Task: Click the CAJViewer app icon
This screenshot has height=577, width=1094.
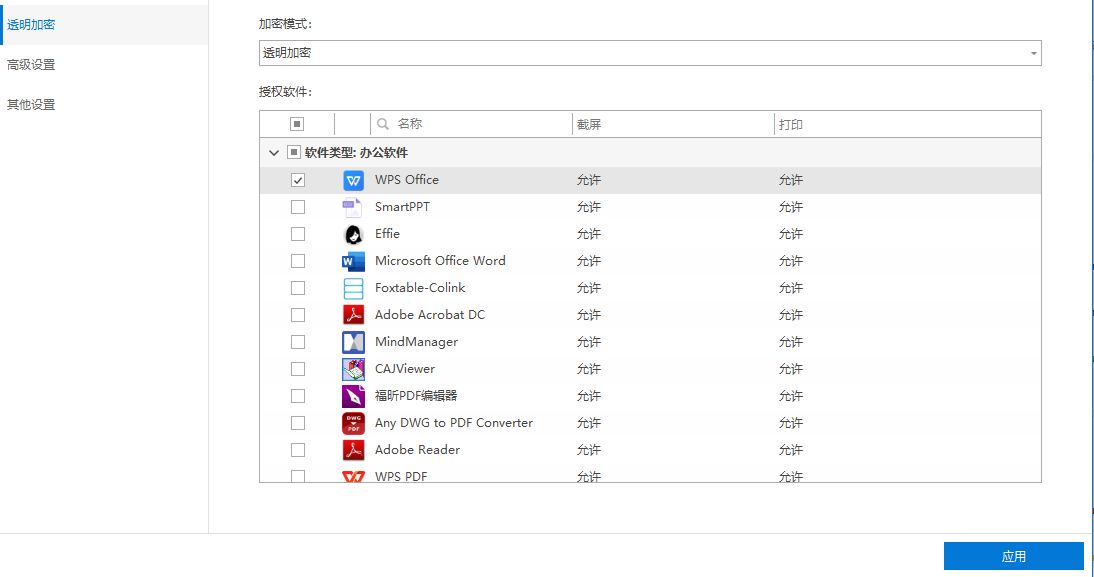Action: [x=353, y=369]
